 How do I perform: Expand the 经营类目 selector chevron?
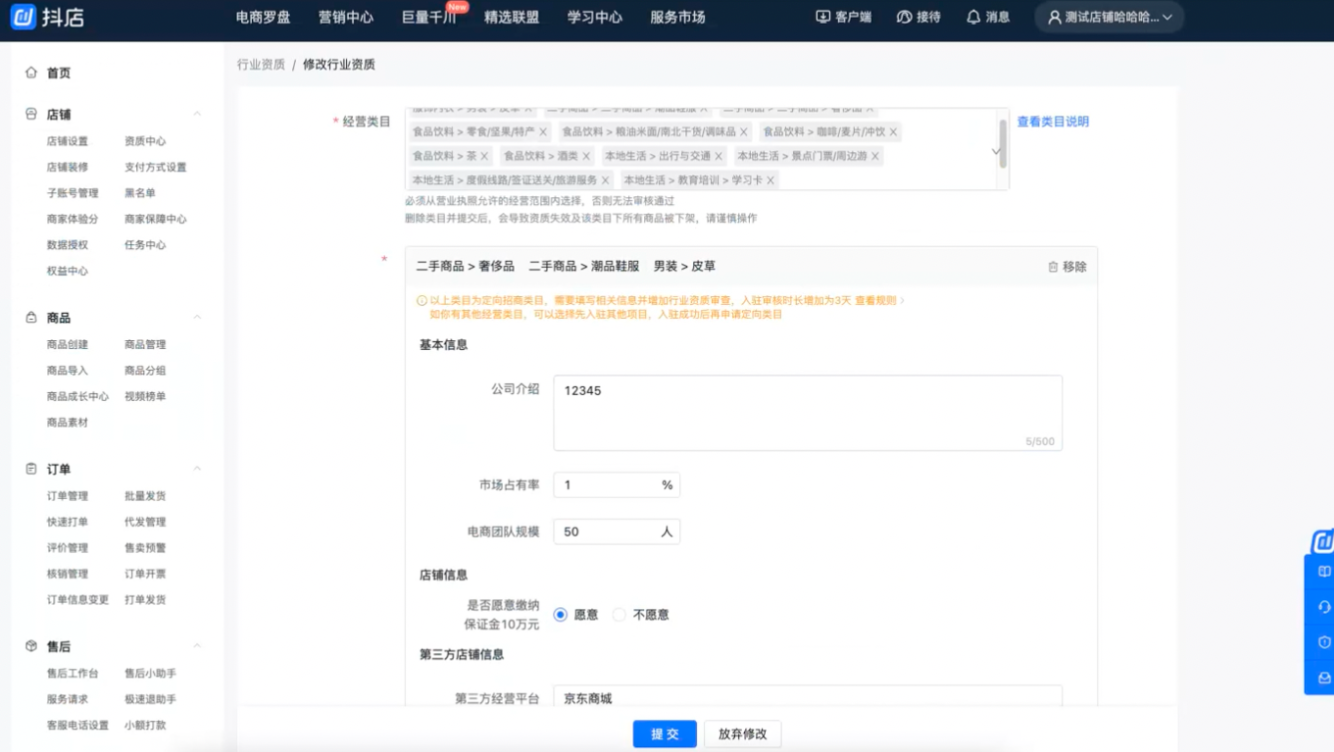point(996,151)
